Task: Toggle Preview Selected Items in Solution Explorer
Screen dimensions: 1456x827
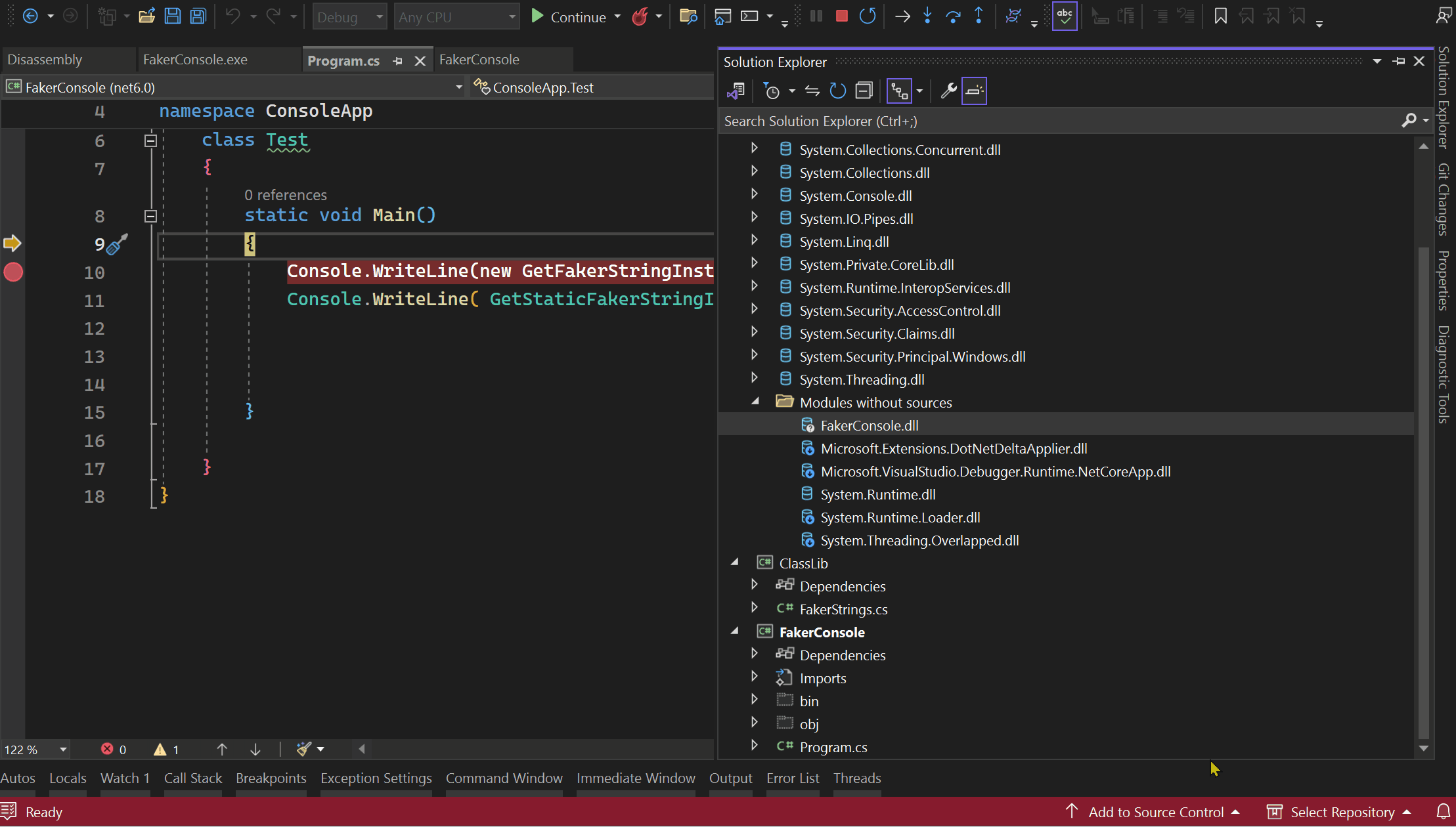Action: (974, 91)
